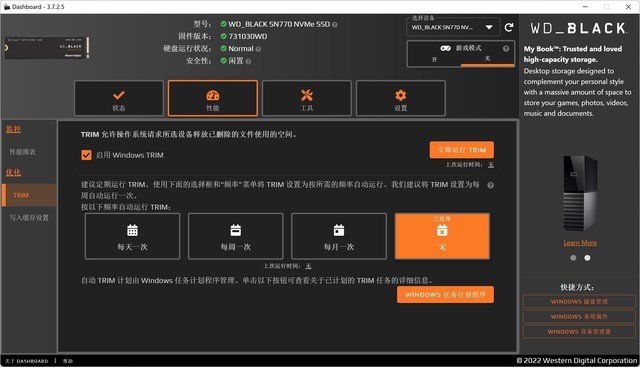Screen dimensions: 640x367
Task: Click 关于 DASHBOARD in footer
Action: (x=27, y=361)
